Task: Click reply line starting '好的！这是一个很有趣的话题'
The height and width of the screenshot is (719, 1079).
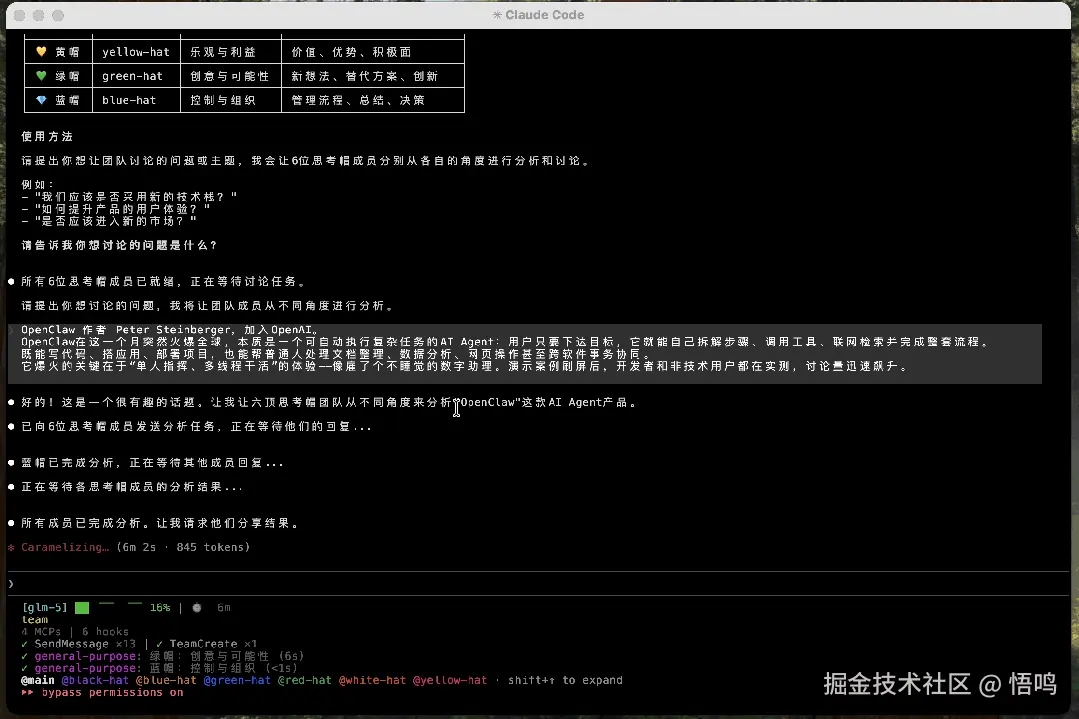Action: pos(329,403)
